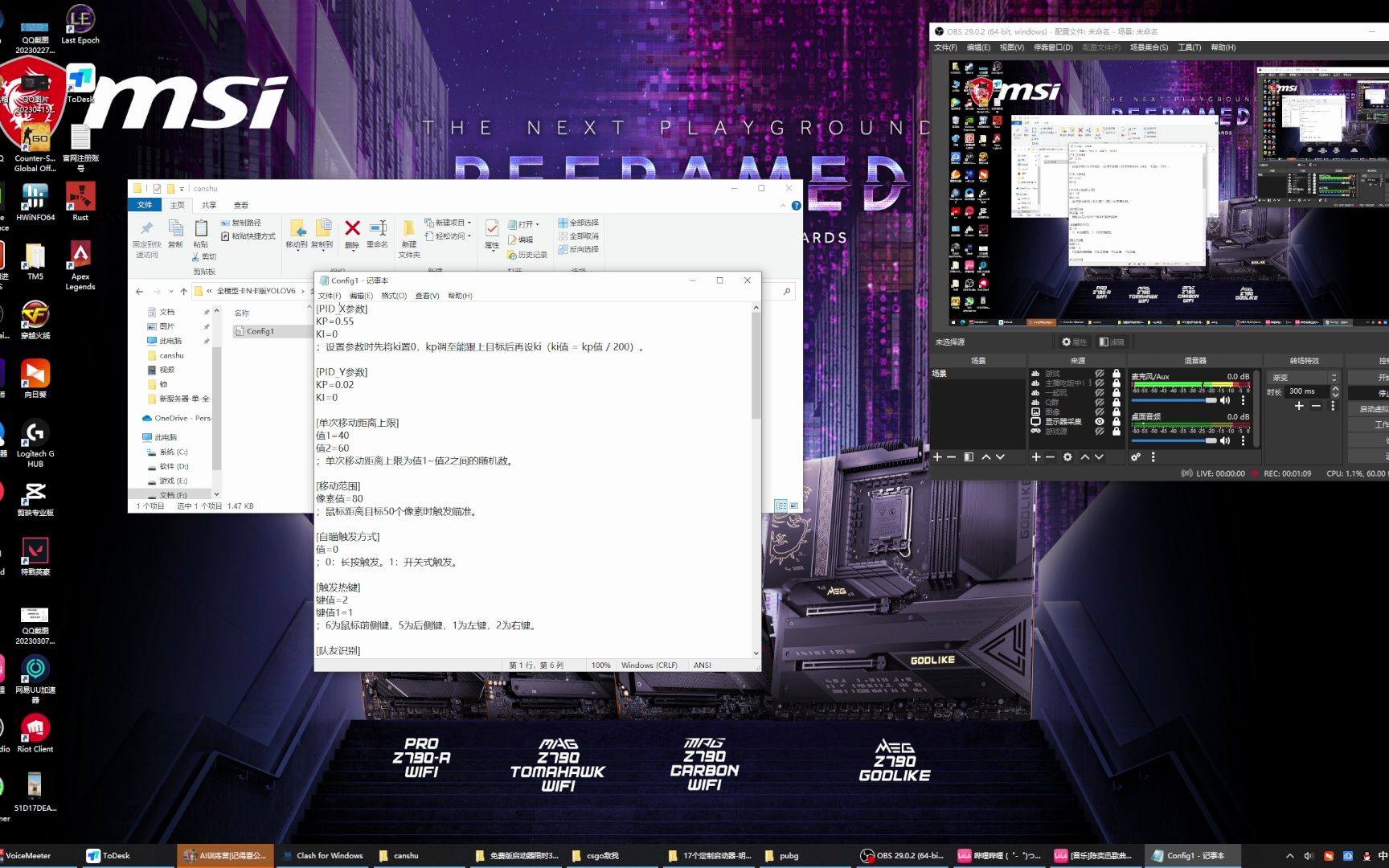Image resolution: width=1389 pixels, height=868 pixels.
Task: Click 复制路径 in Explorer ribbon
Action: [x=241, y=223]
